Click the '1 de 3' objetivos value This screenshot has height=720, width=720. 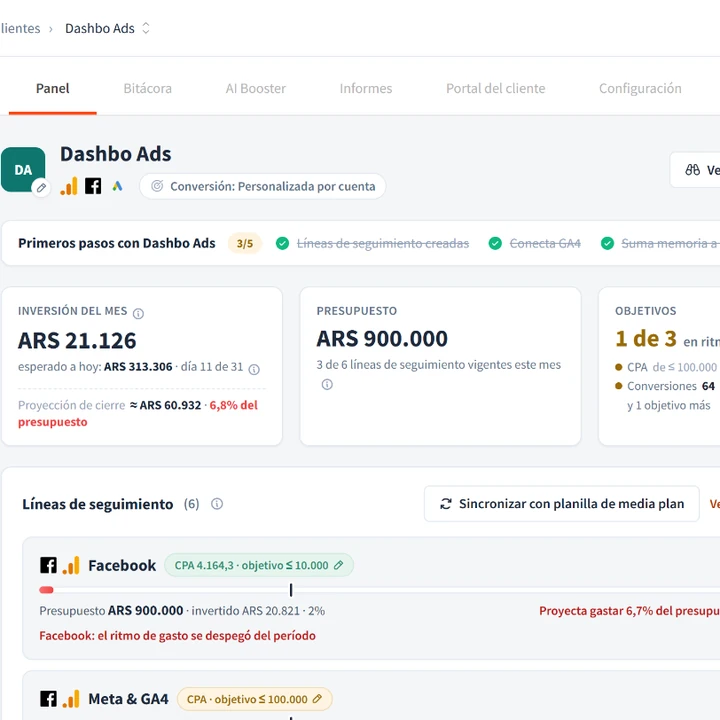click(x=646, y=339)
